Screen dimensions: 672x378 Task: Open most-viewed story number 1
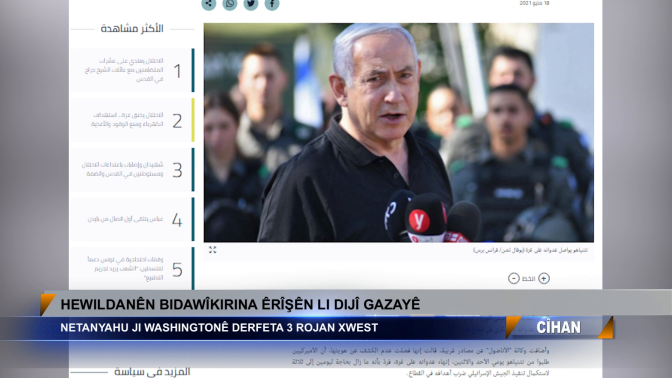pos(132,70)
